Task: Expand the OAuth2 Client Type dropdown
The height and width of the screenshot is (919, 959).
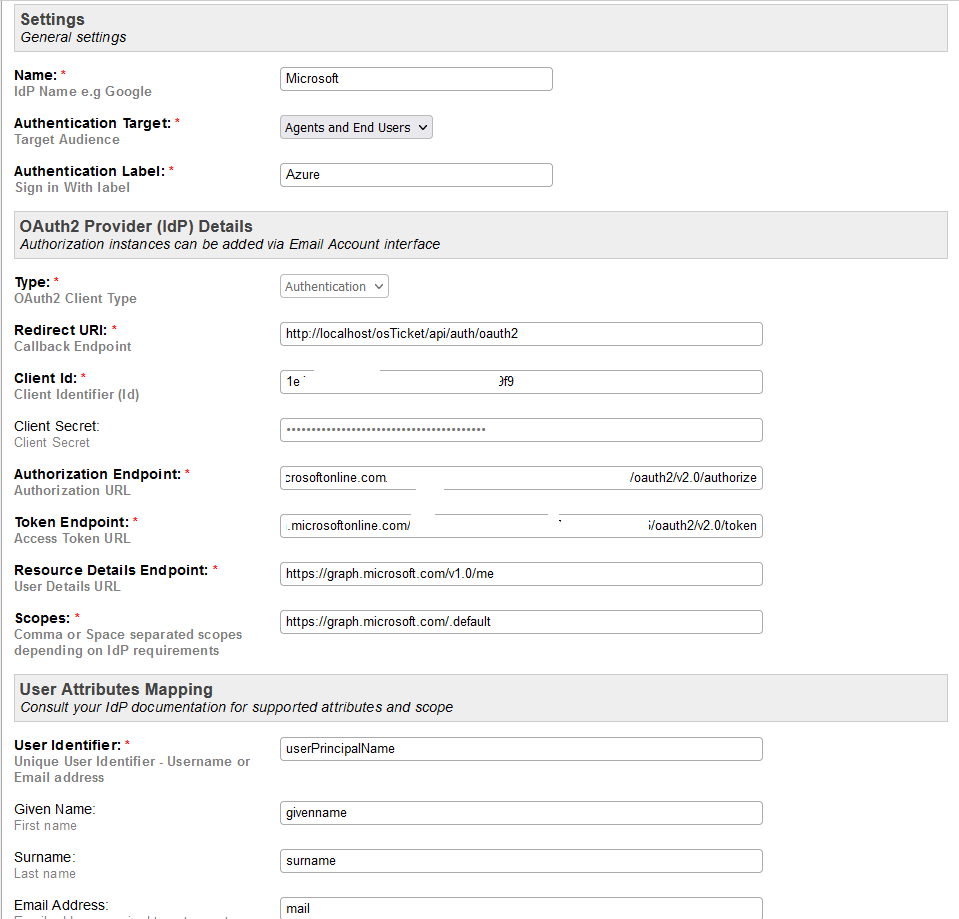Action: point(334,287)
